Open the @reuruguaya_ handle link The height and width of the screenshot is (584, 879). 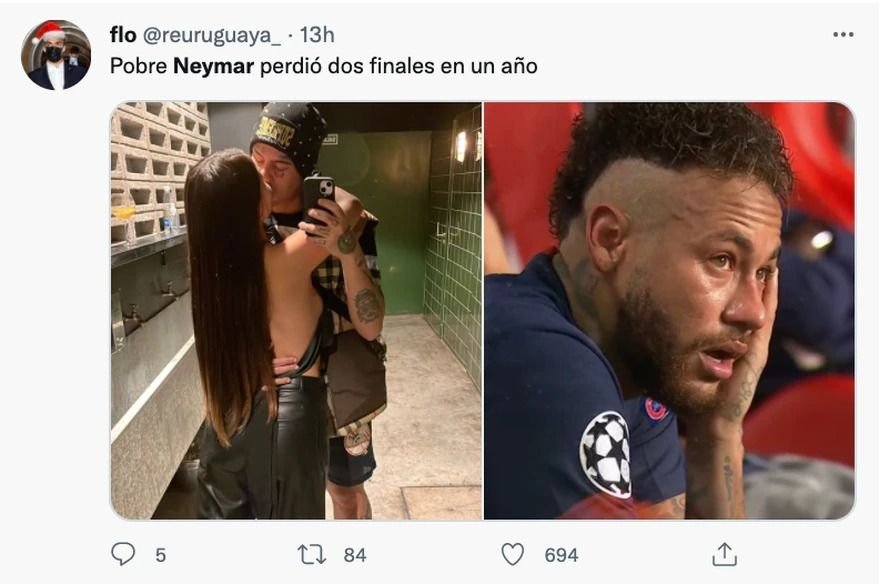[211, 35]
